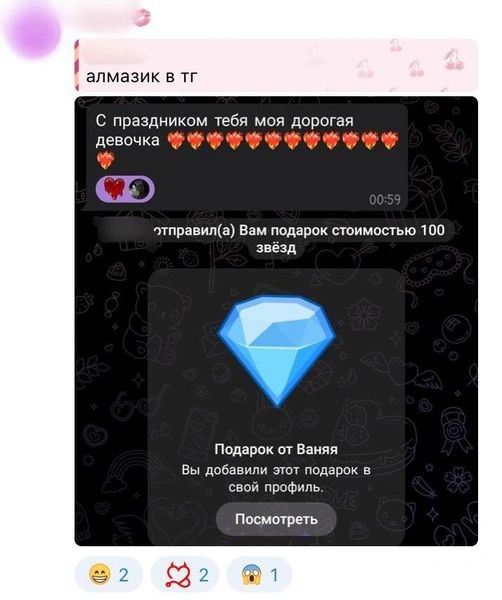
Task: Click the Посмотреть button
Action: point(276,519)
